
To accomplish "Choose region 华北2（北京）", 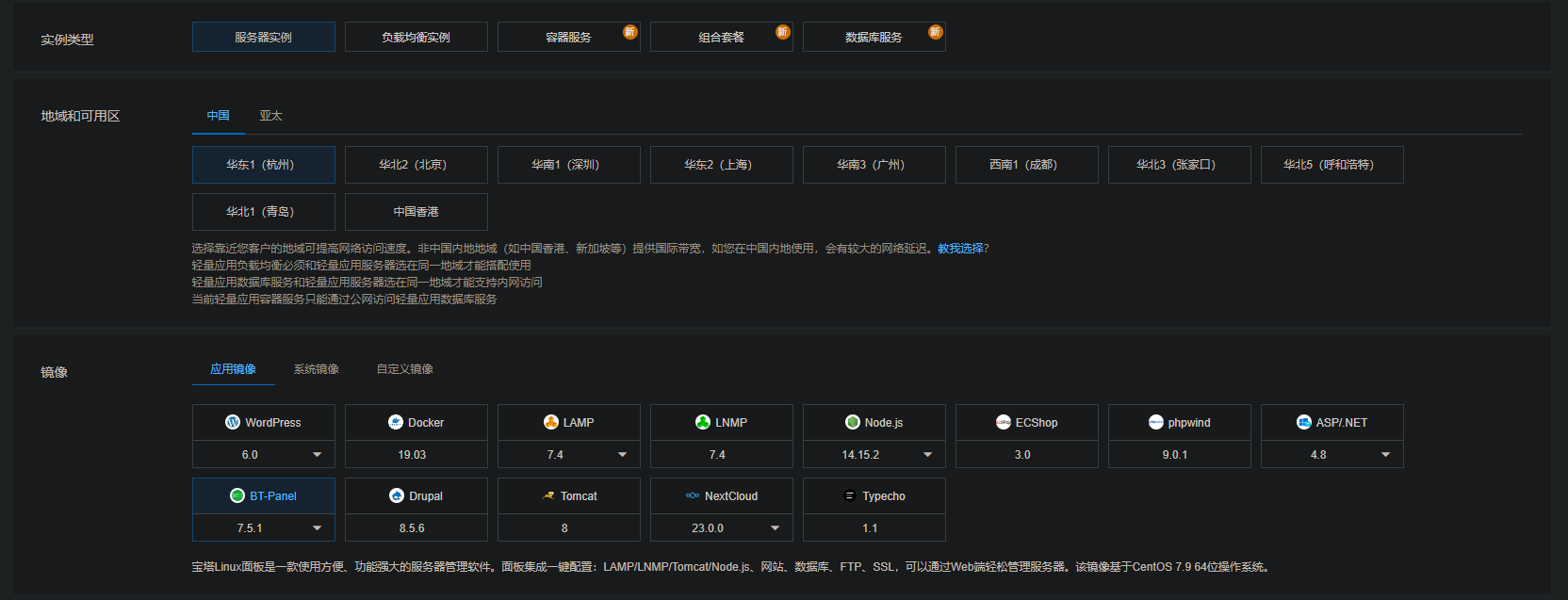I will tap(416, 165).
